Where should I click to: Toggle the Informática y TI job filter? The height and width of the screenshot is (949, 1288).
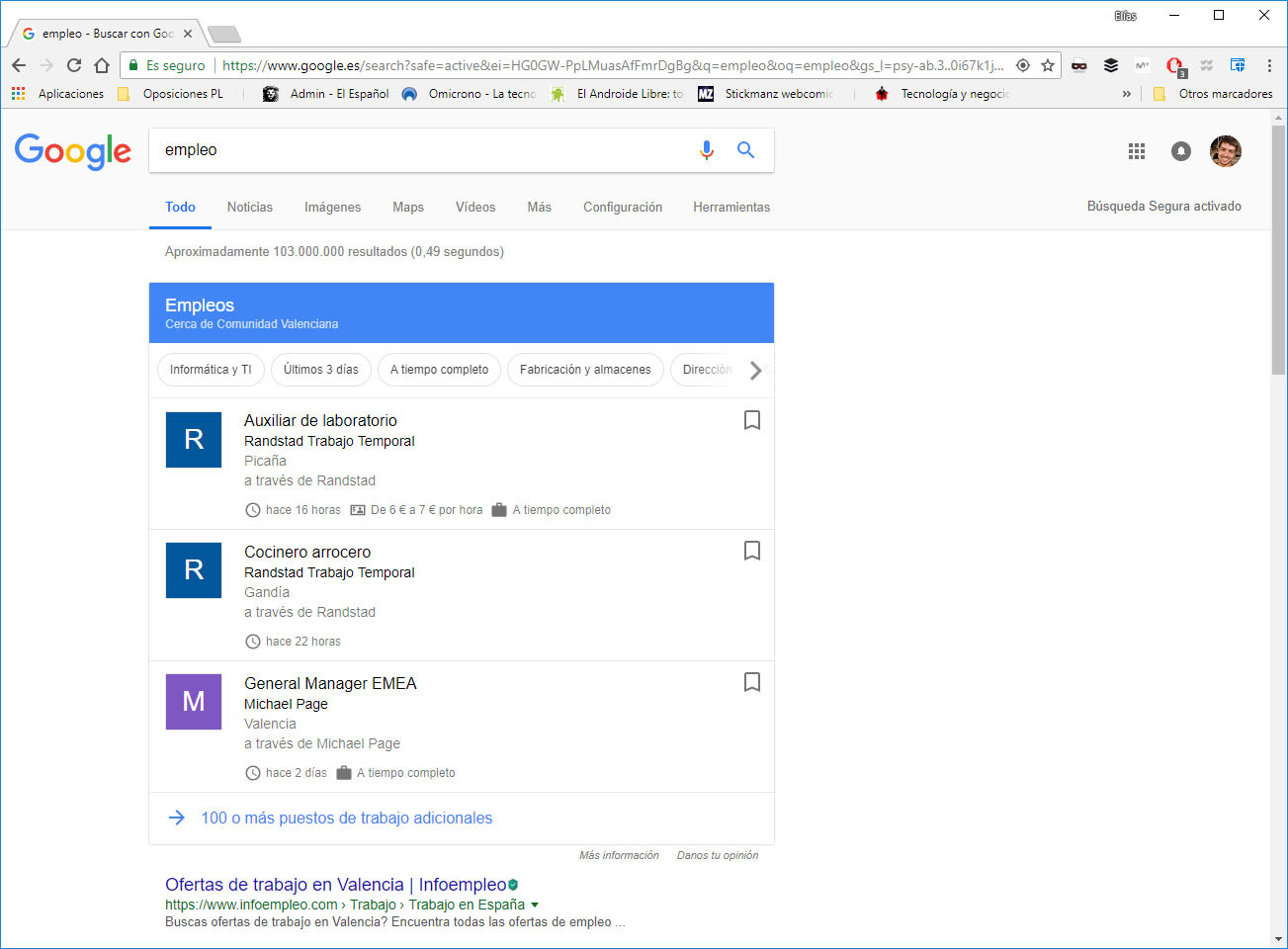click(x=211, y=369)
